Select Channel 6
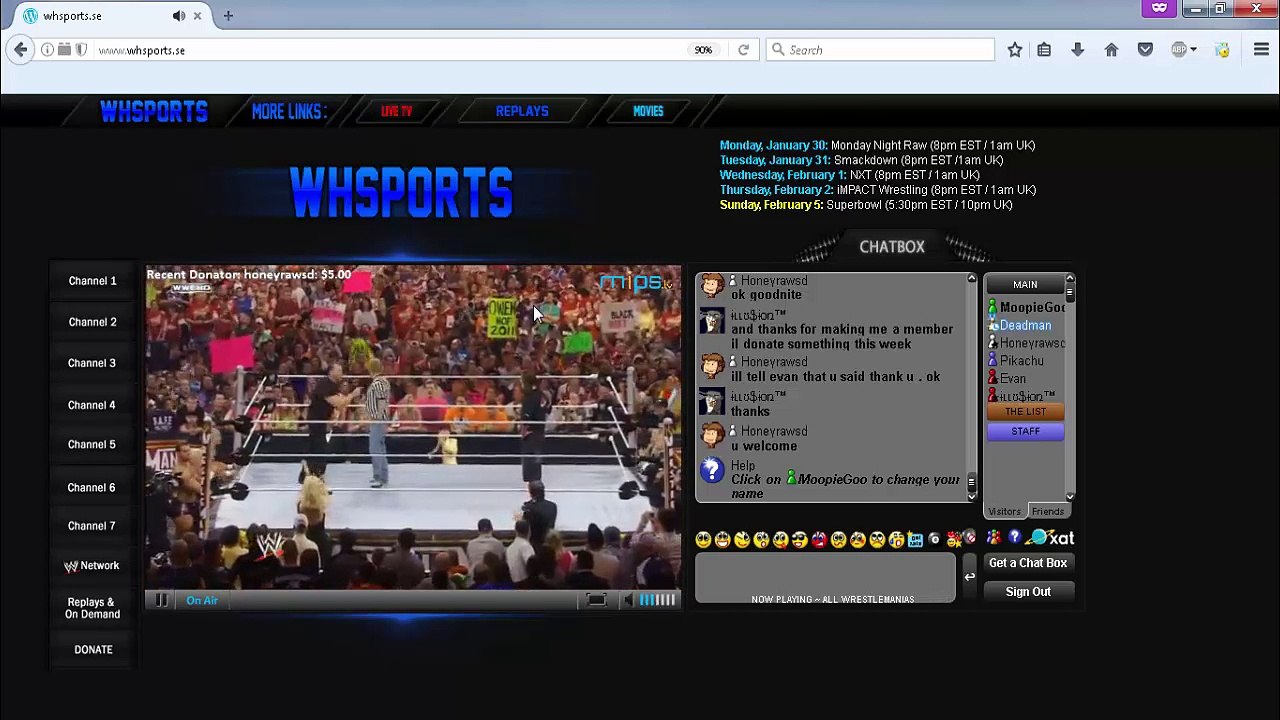The width and height of the screenshot is (1280, 720). 92,487
